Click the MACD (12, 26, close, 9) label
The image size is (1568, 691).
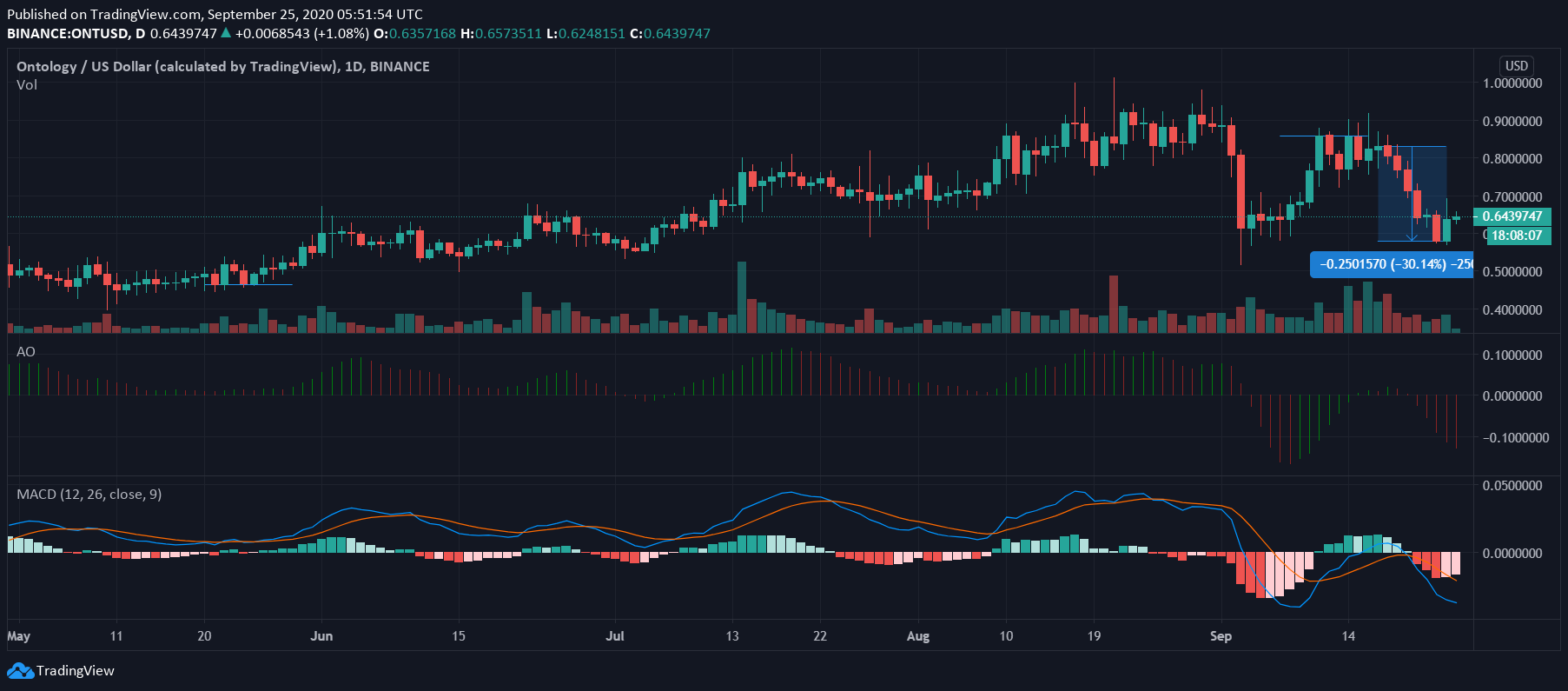click(89, 495)
